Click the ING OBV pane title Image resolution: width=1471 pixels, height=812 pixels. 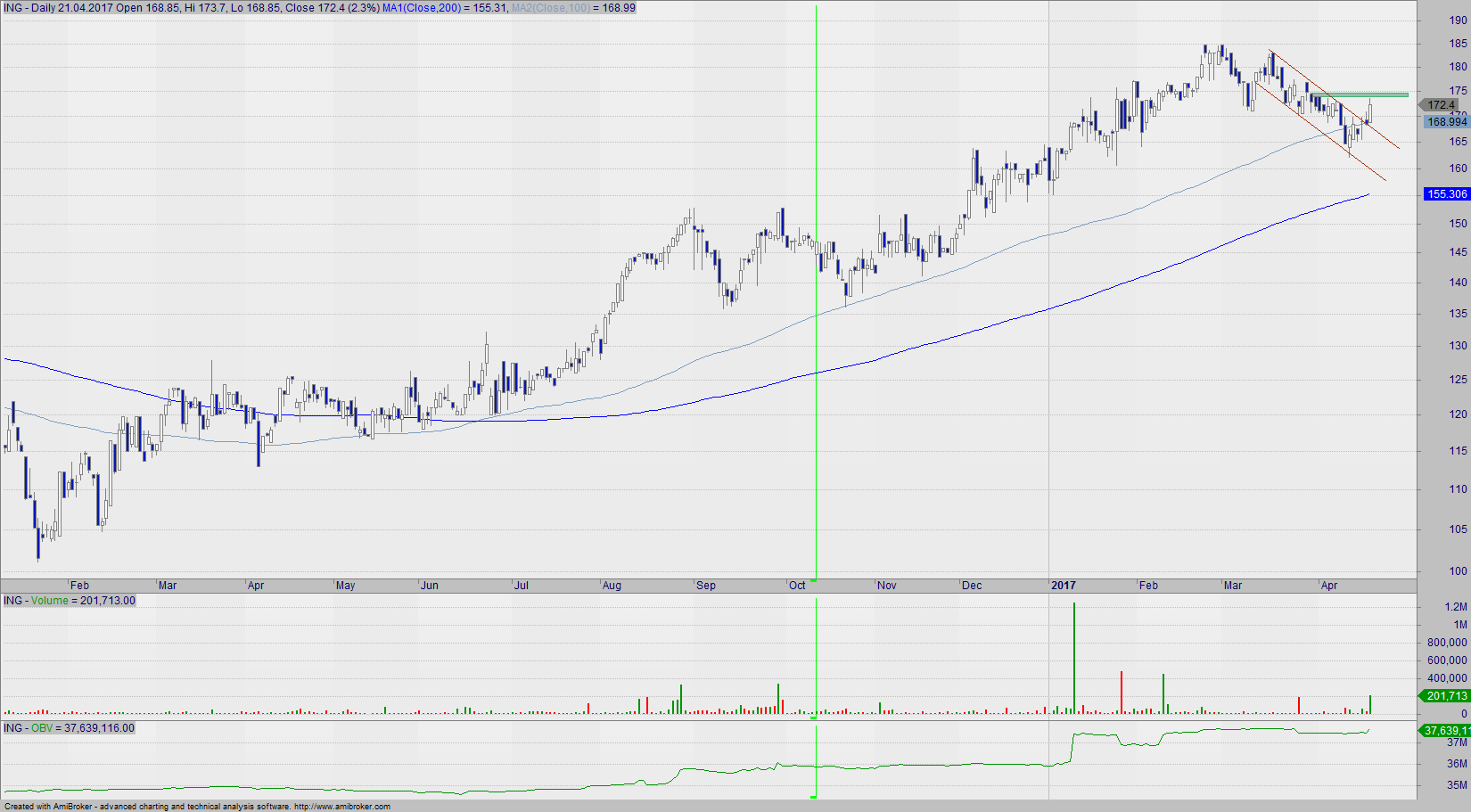tap(69, 728)
